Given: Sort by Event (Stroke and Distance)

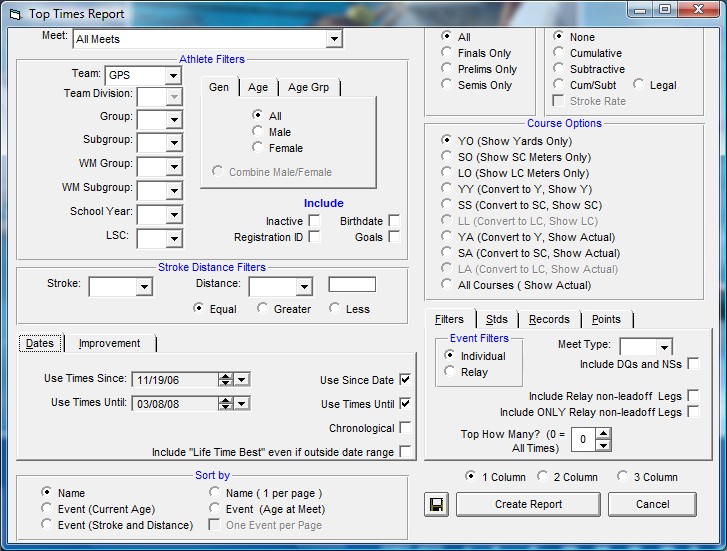Looking at the screenshot, I should click(x=47, y=525).
